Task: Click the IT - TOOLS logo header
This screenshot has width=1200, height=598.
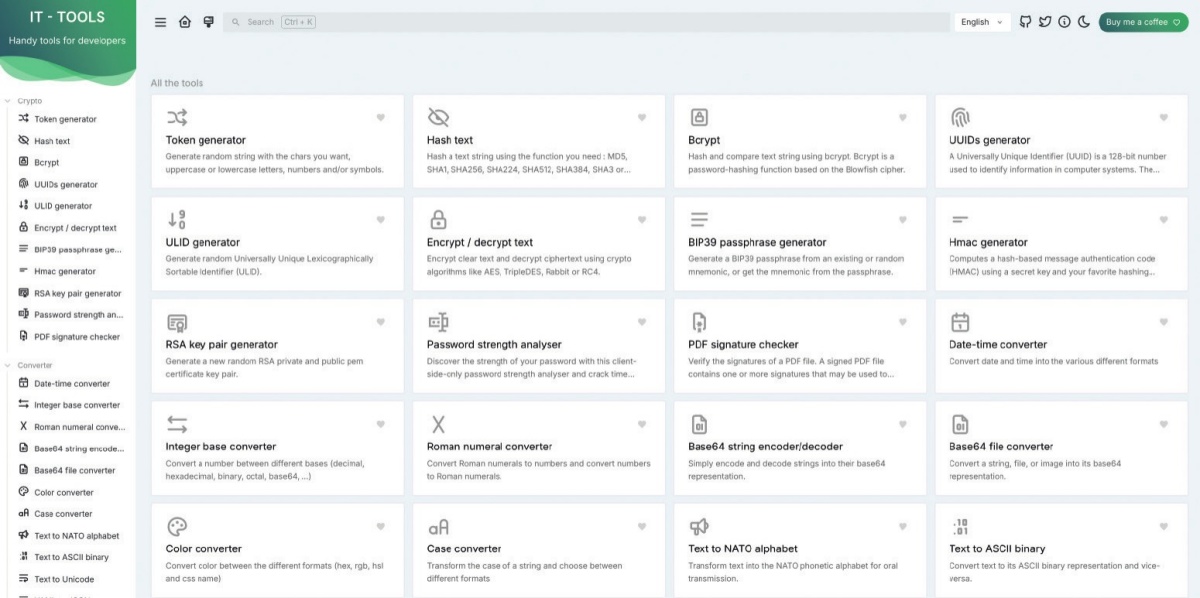Action: 67,18
